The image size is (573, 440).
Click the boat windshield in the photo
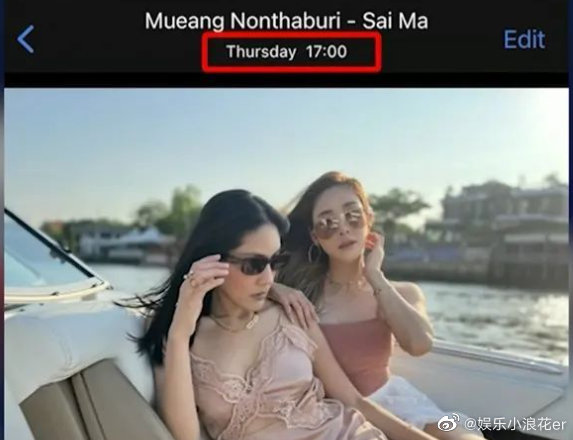click(46, 256)
